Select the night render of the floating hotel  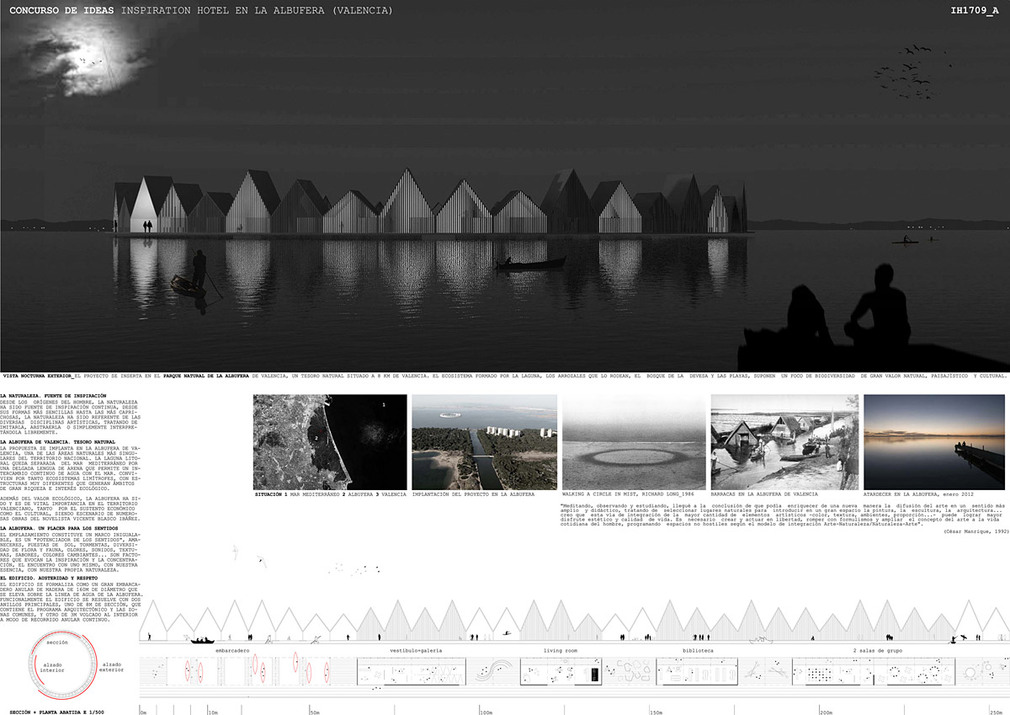[505, 186]
